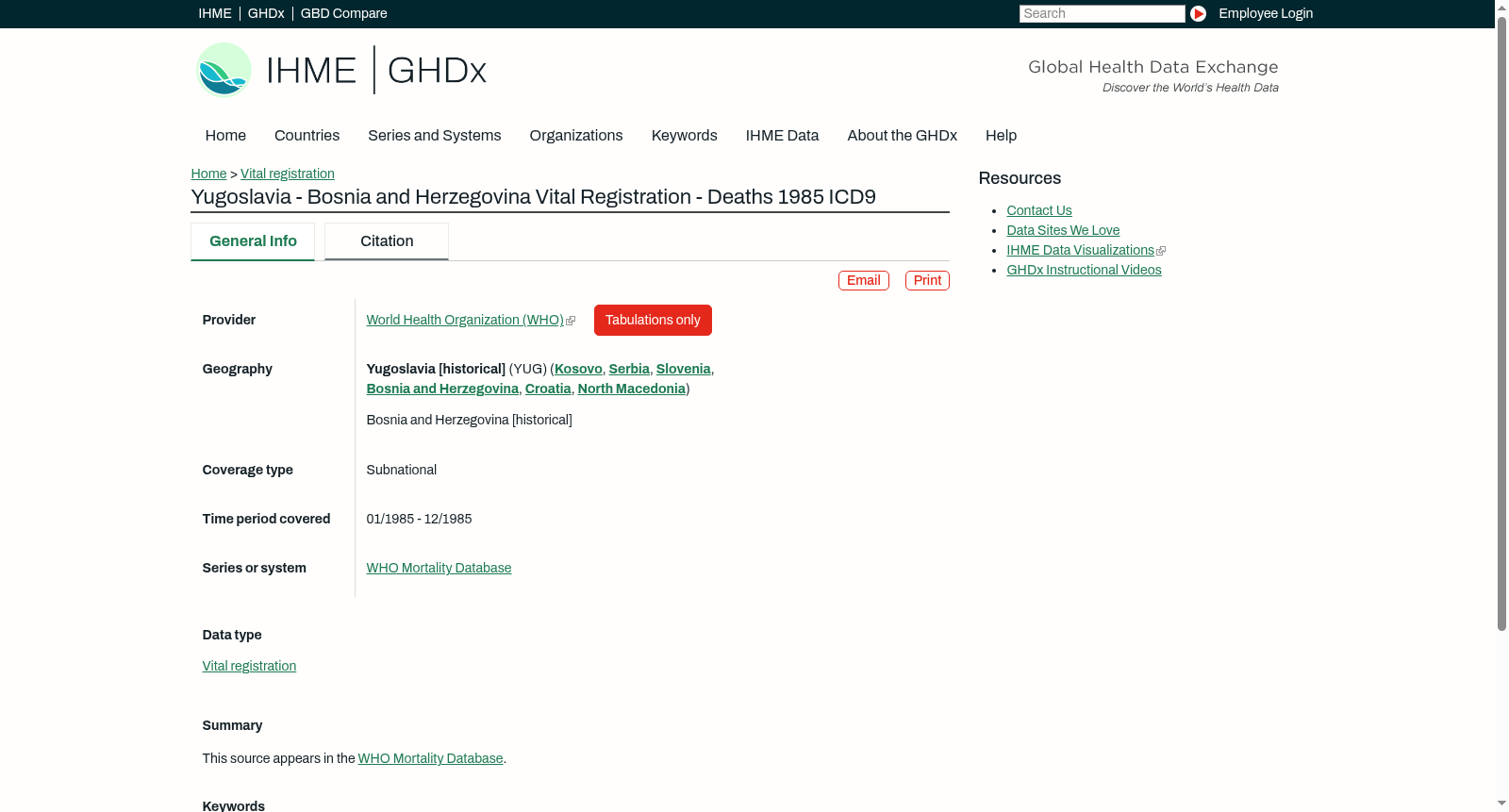Open the IHME Data menu item

point(782,136)
